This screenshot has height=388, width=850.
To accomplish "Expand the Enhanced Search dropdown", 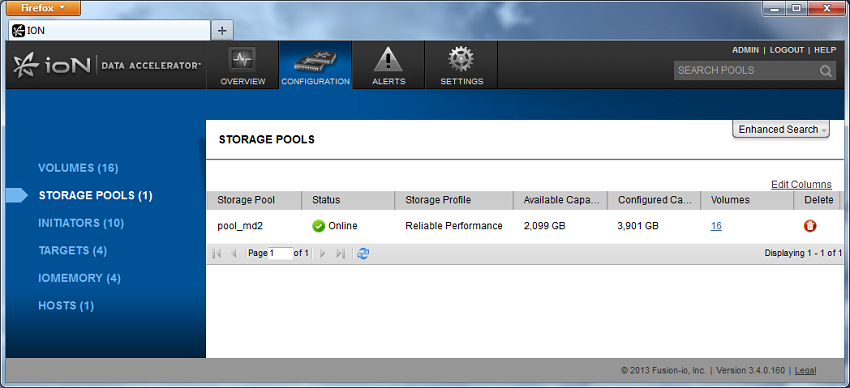I will click(x=781, y=130).
